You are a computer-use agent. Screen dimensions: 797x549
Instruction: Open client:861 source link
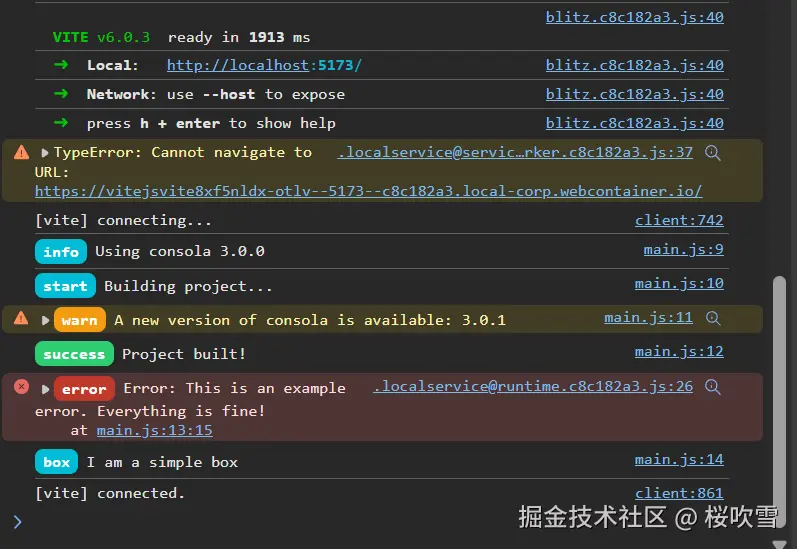tap(679, 493)
